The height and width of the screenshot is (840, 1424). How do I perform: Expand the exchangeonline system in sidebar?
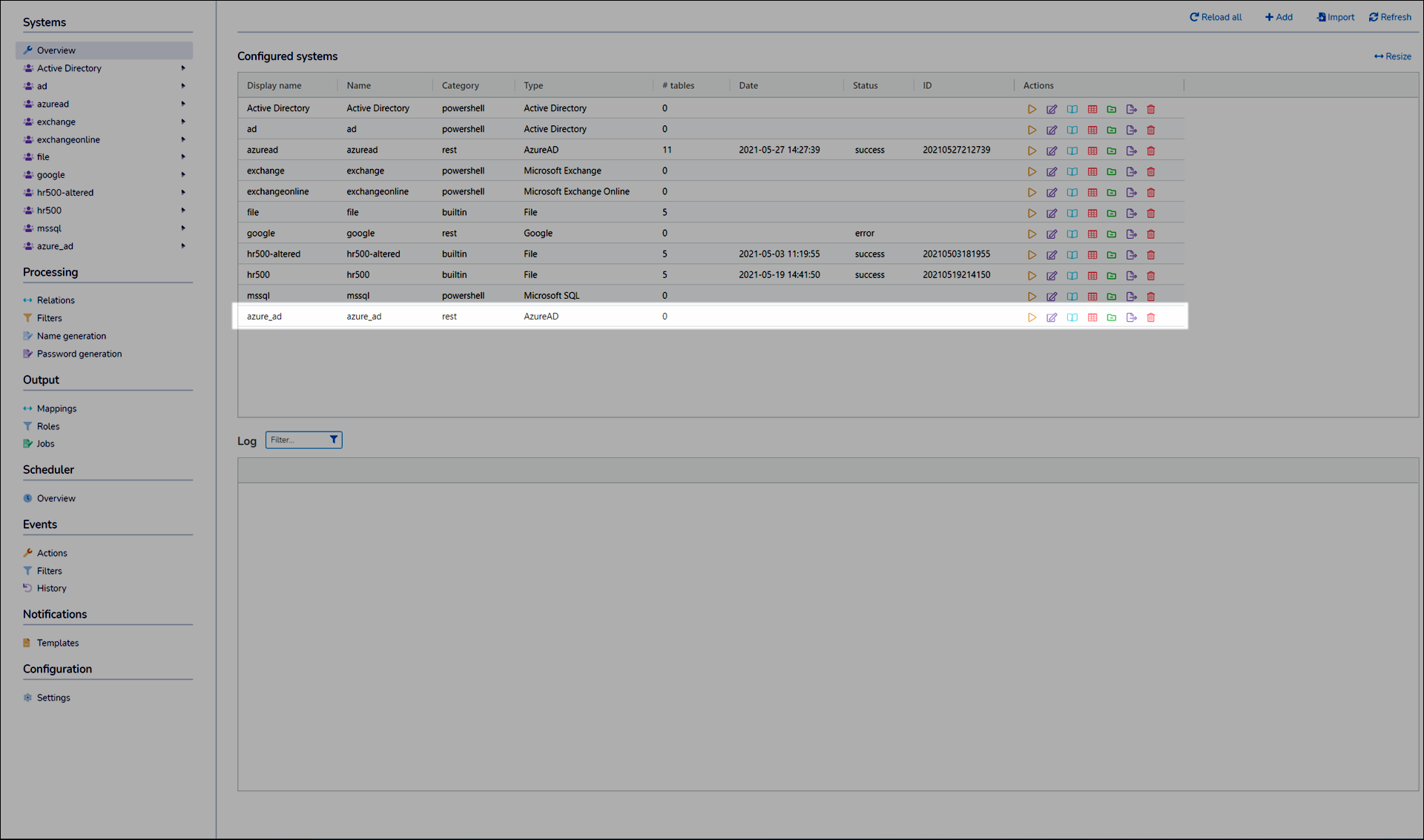point(183,139)
